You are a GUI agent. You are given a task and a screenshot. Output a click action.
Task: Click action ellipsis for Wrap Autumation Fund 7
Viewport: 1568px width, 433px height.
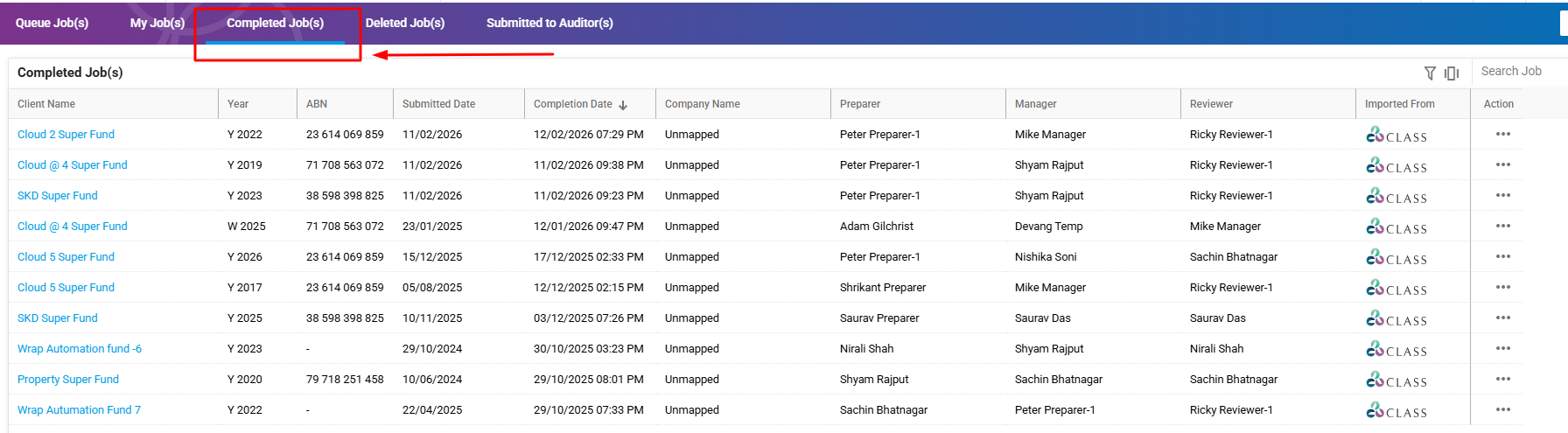click(1503, 409)
